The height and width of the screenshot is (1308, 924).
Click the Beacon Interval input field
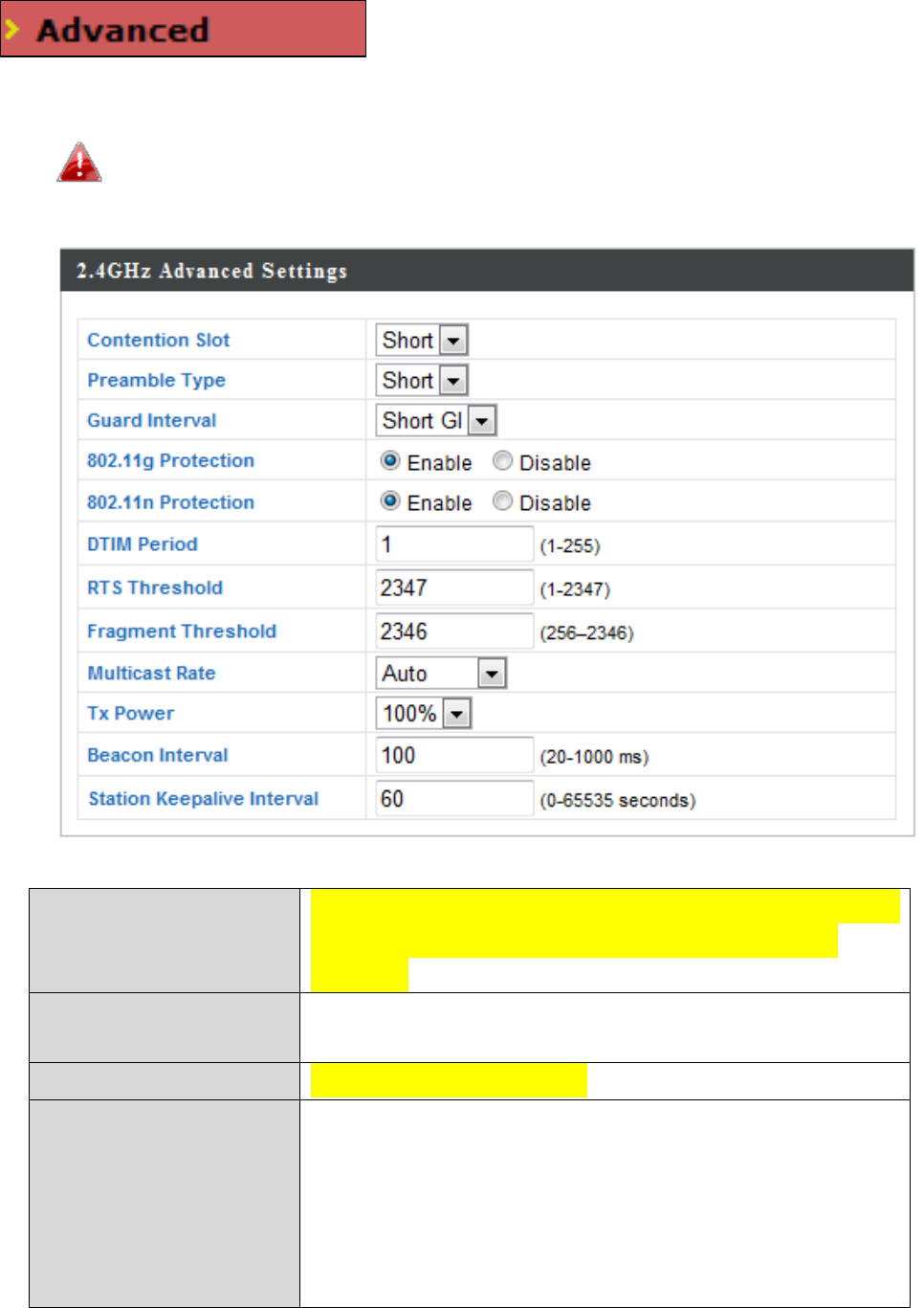pos(454,756)
